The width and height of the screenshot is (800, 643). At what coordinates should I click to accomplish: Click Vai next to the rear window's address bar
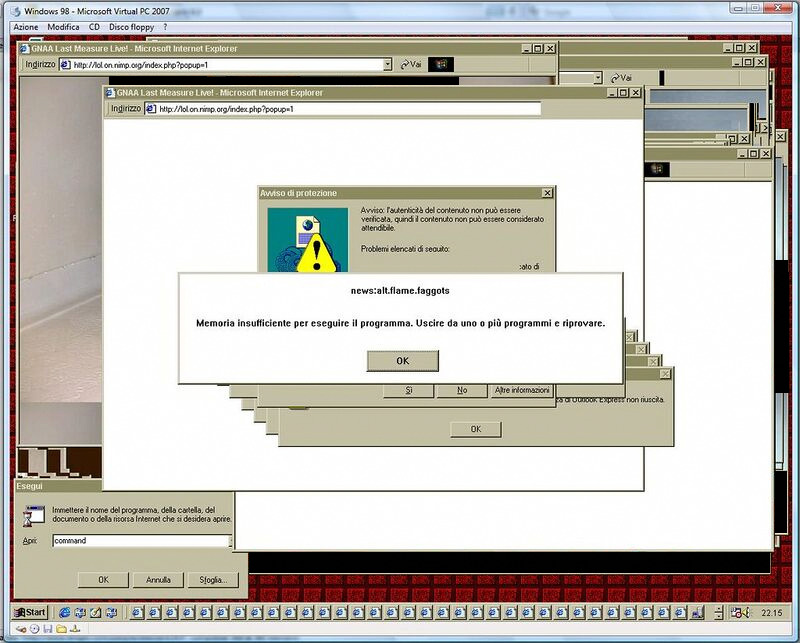tap(411, 64)
